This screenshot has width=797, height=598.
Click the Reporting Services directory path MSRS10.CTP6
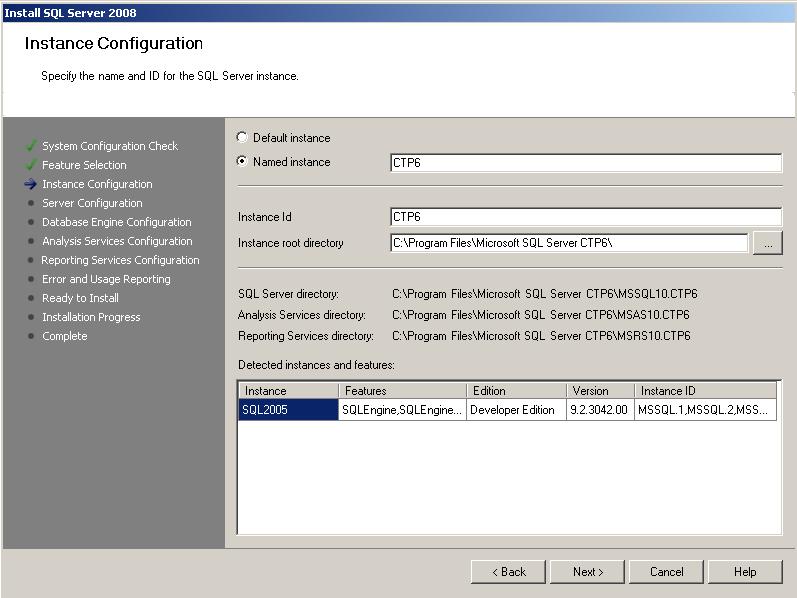[541, 336]
